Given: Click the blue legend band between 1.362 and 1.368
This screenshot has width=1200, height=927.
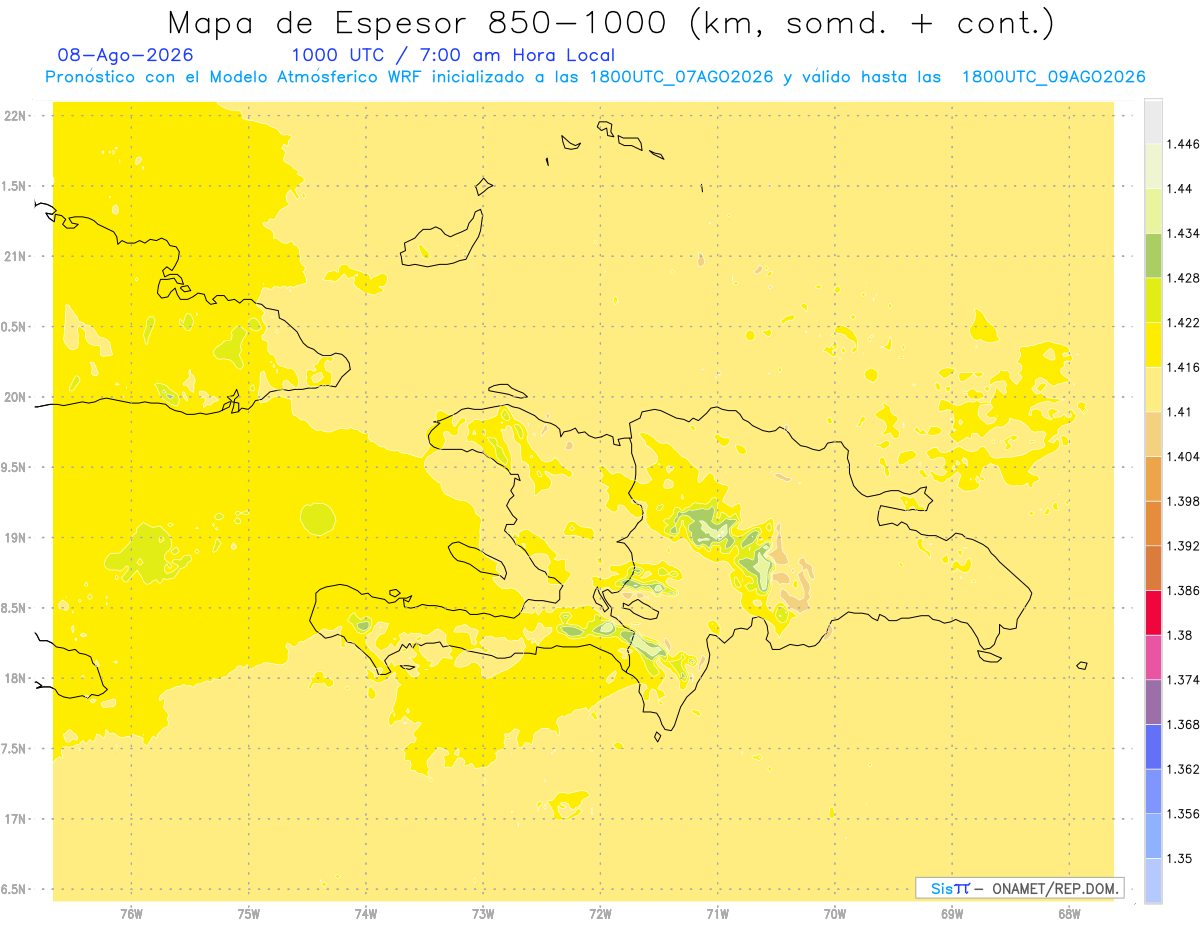Looking at the screenshot, I should [x=1153, y=746].
